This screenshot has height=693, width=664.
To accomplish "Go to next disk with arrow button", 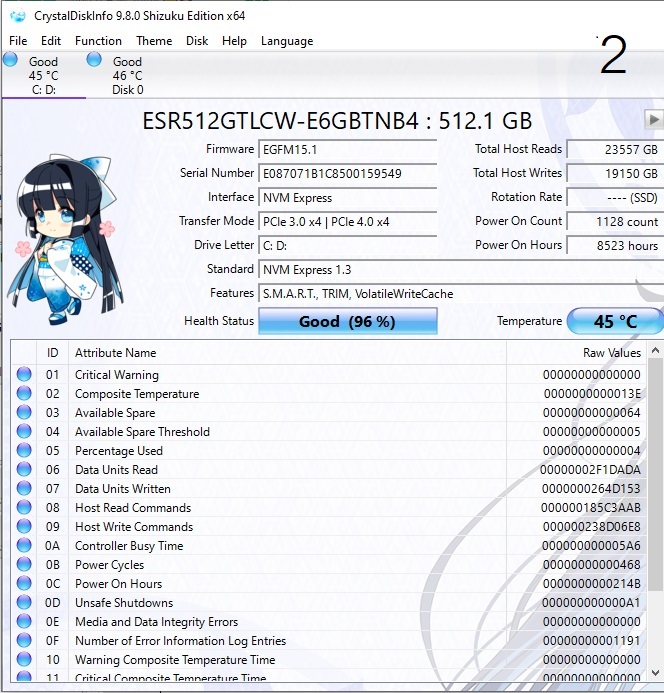I will [653, 119].
